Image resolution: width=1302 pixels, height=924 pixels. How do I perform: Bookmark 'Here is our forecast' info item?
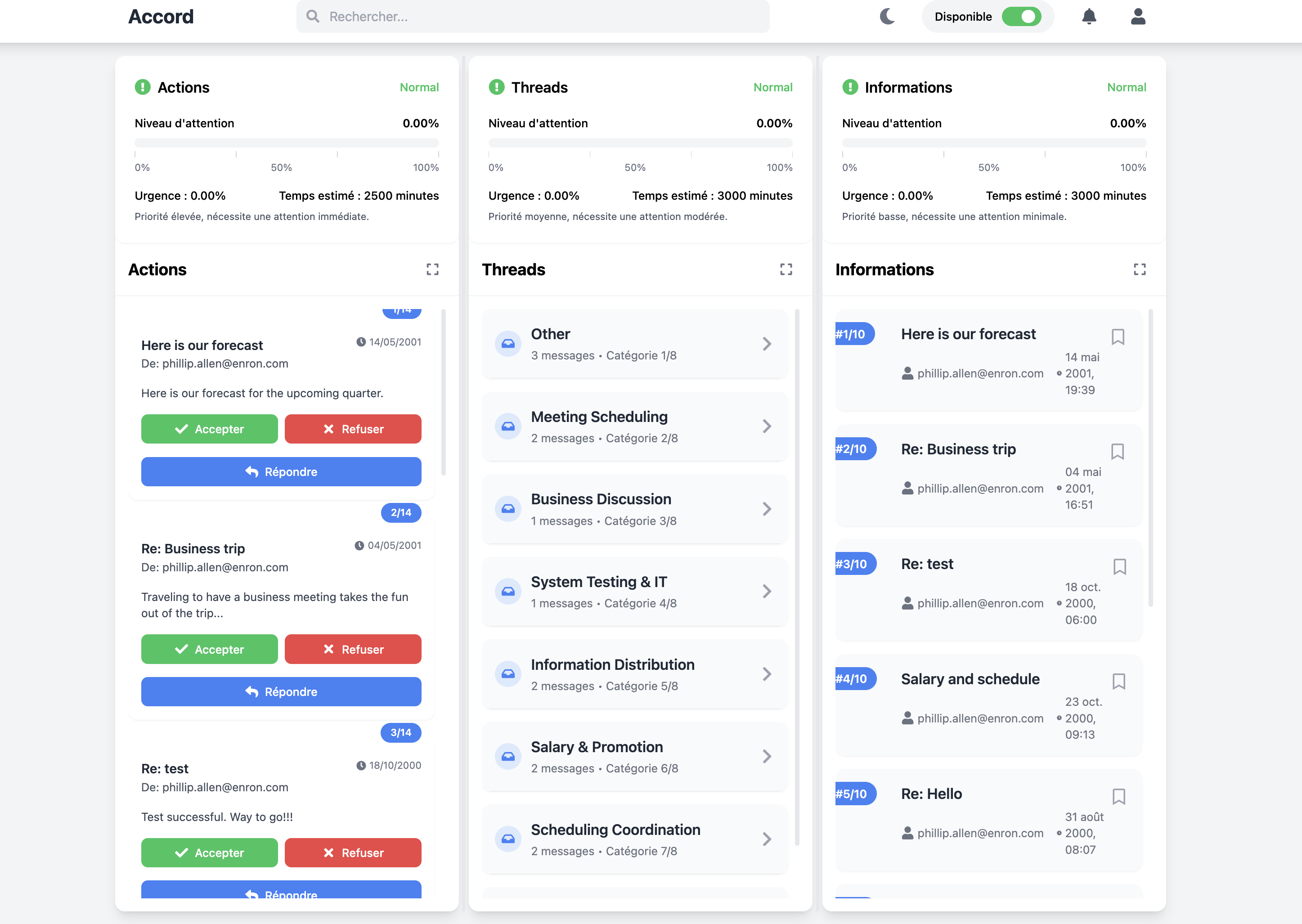1118,337
